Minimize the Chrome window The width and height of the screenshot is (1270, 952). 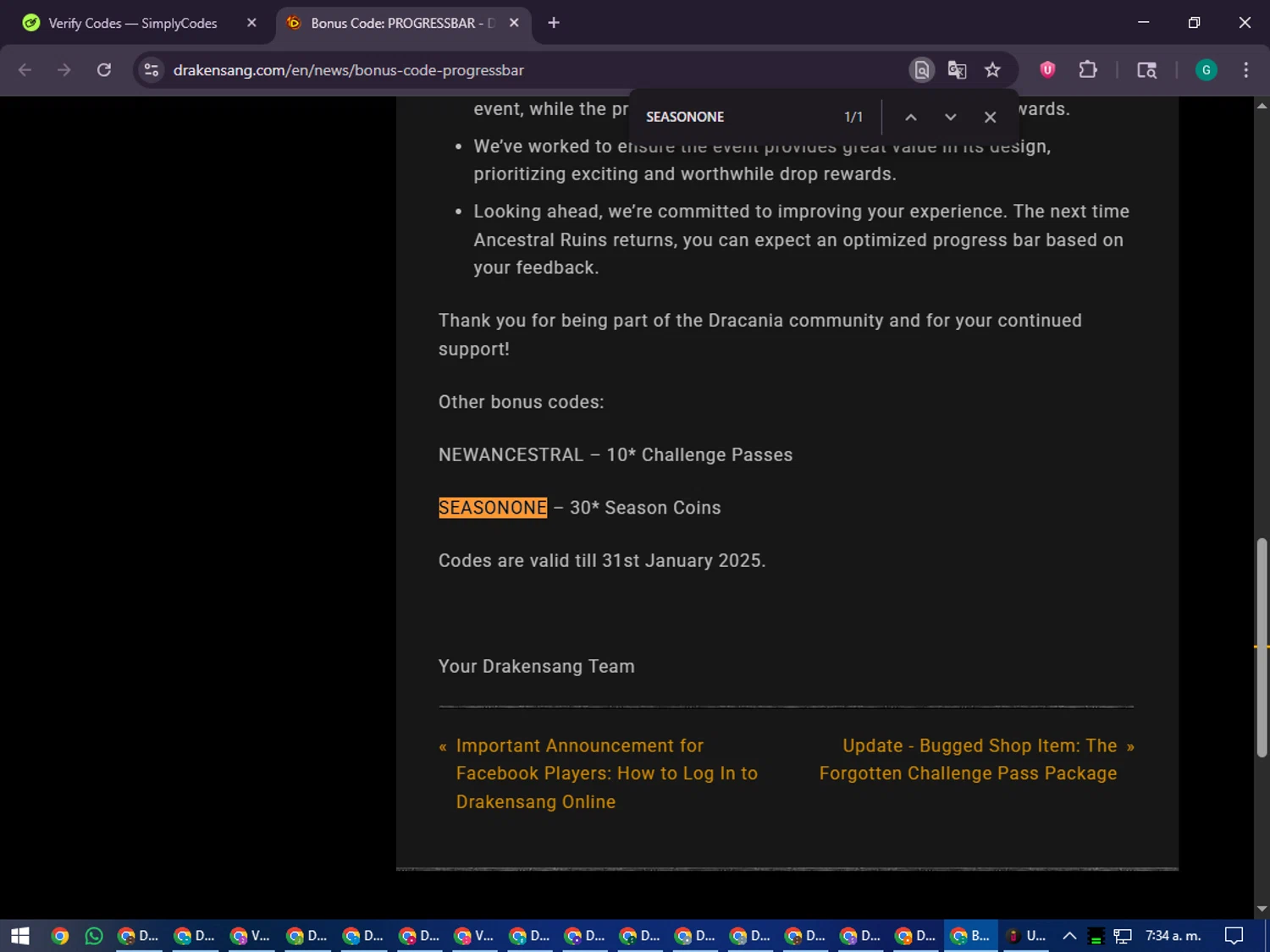coord(1144,23)
